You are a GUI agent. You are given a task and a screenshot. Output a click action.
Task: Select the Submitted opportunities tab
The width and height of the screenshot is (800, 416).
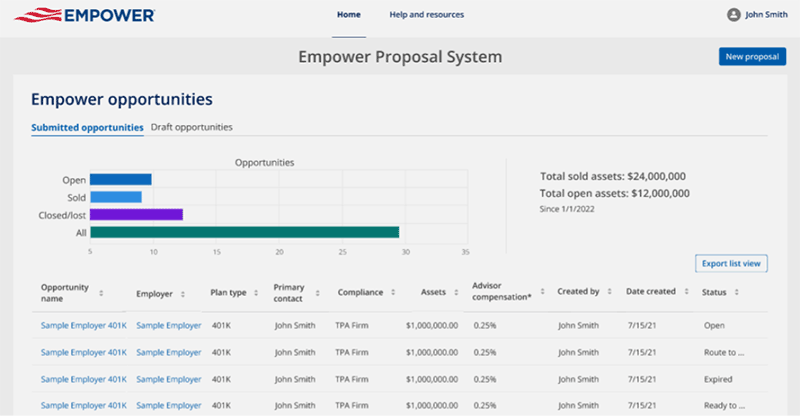click(87, 127)
